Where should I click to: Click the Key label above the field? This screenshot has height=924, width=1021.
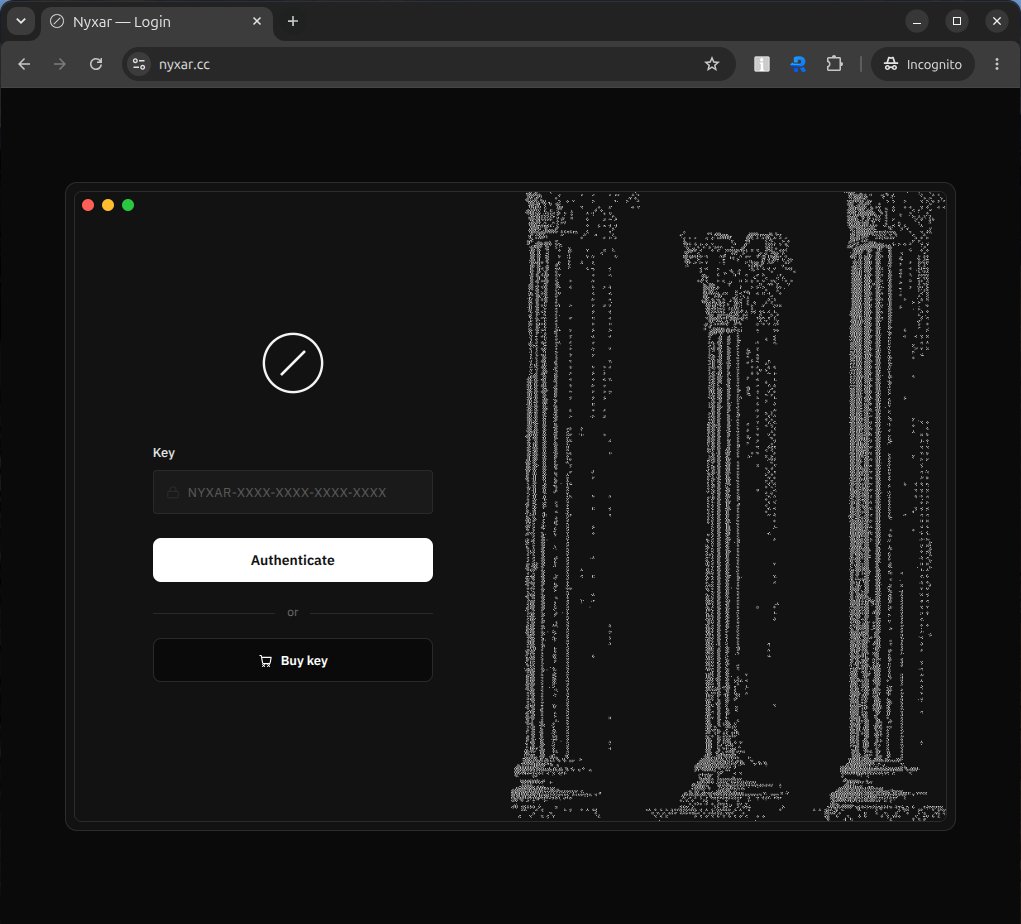[x=163, y=453]
